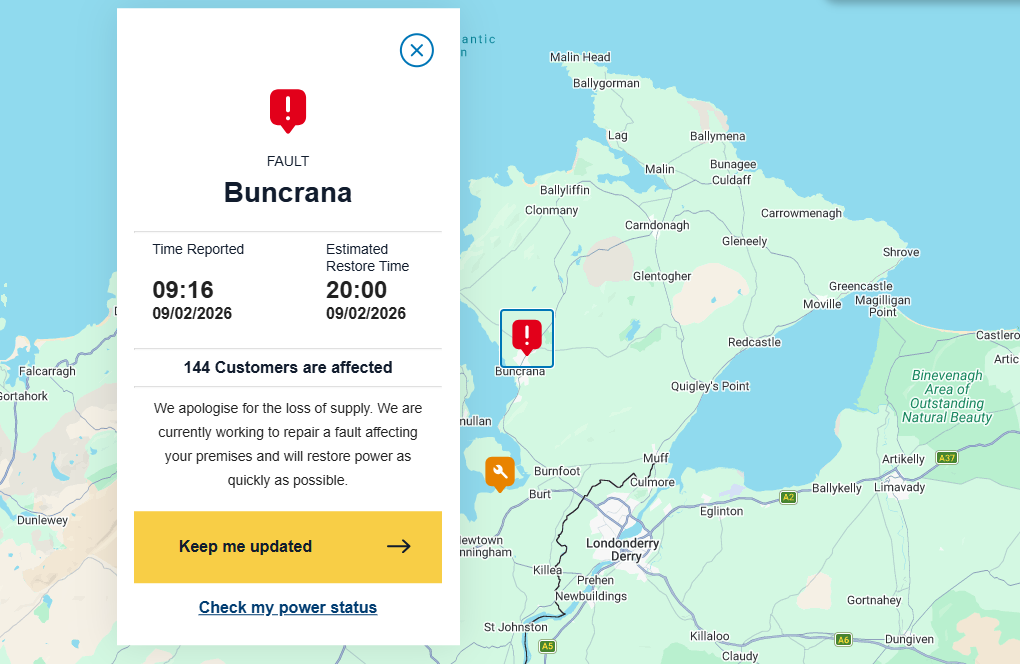Click the A37 road shield on map

click(947, 458)
